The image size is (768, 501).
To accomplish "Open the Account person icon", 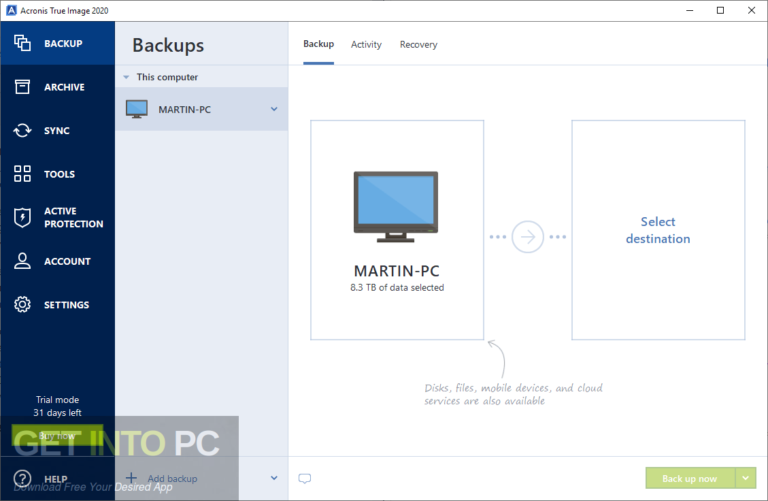I will (x=22, y=261).
